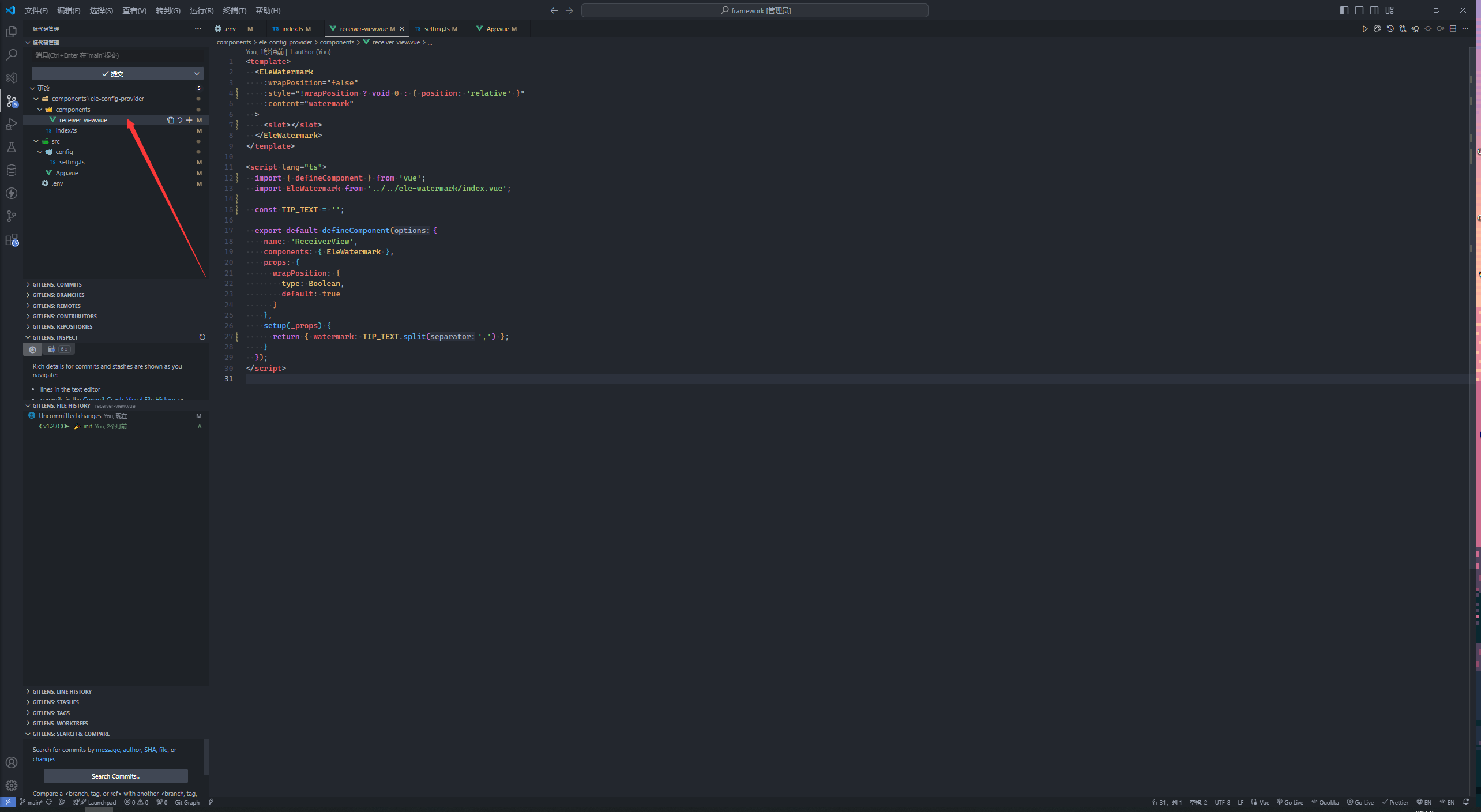The width and height of the screenshot is (1481, 812).
Task: Collapse GITLENS: FILE HISTORY section
Action: [28, 406]
